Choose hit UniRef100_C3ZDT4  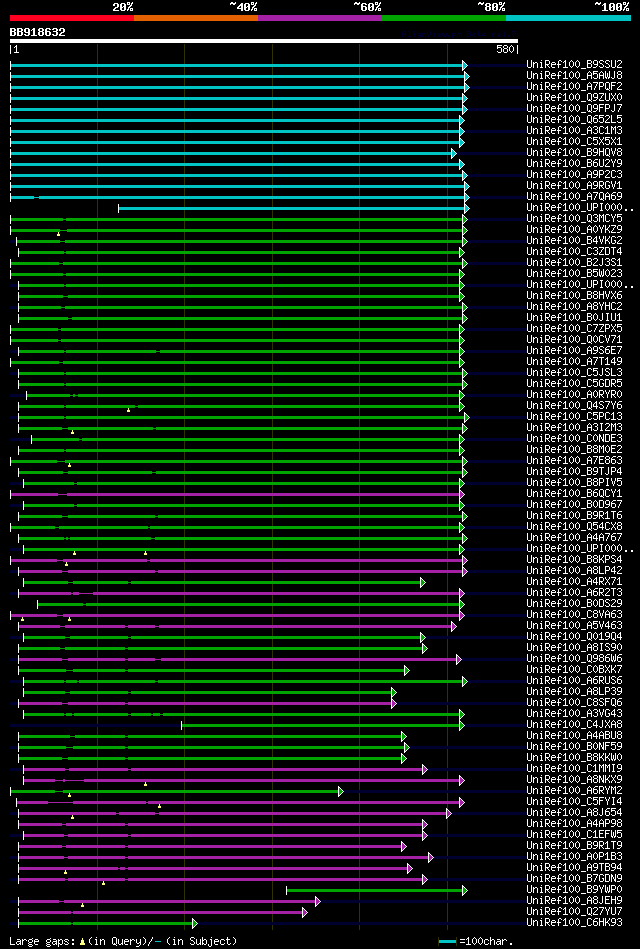[x=574, y=252]
